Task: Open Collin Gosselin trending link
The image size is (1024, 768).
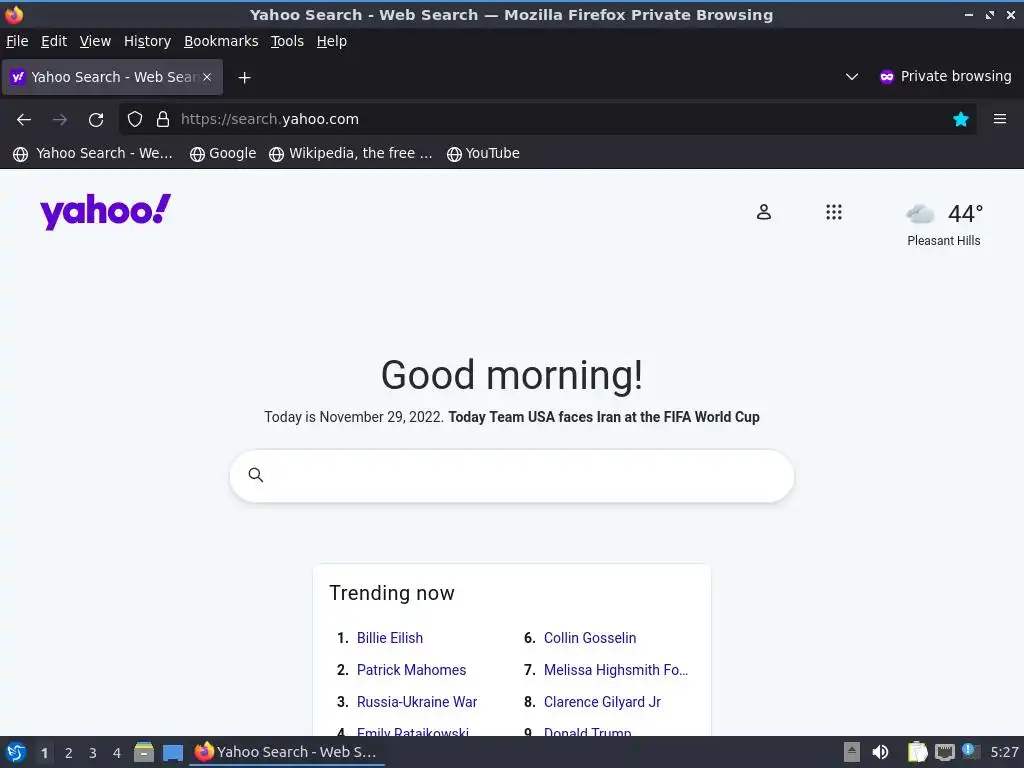Action: pos(590,638)
